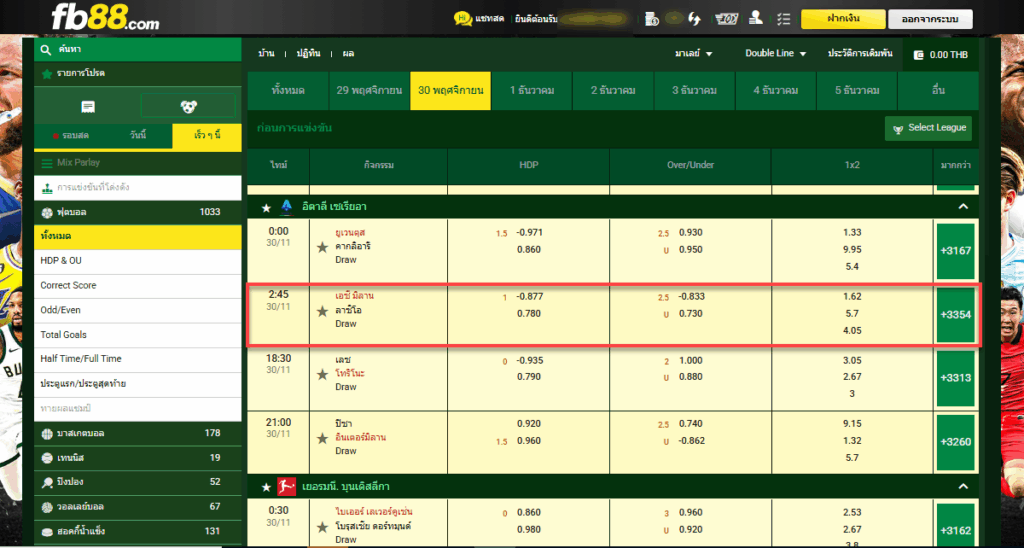This screenshot has height=548, width=1024.
Task: Star the AC Milan vs Lazio match
Action: pyautogui.click(x=322, y=312)
